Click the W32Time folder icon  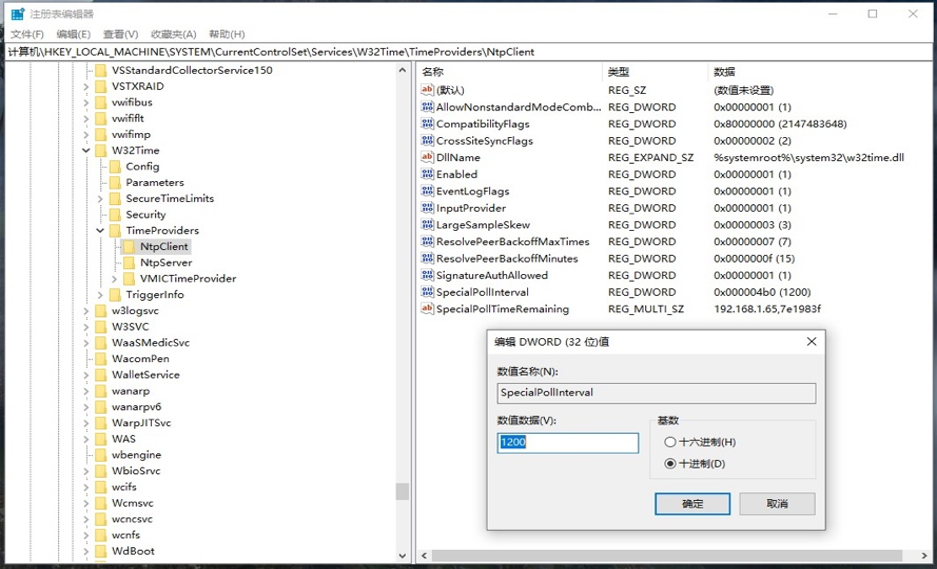[100, 151]
